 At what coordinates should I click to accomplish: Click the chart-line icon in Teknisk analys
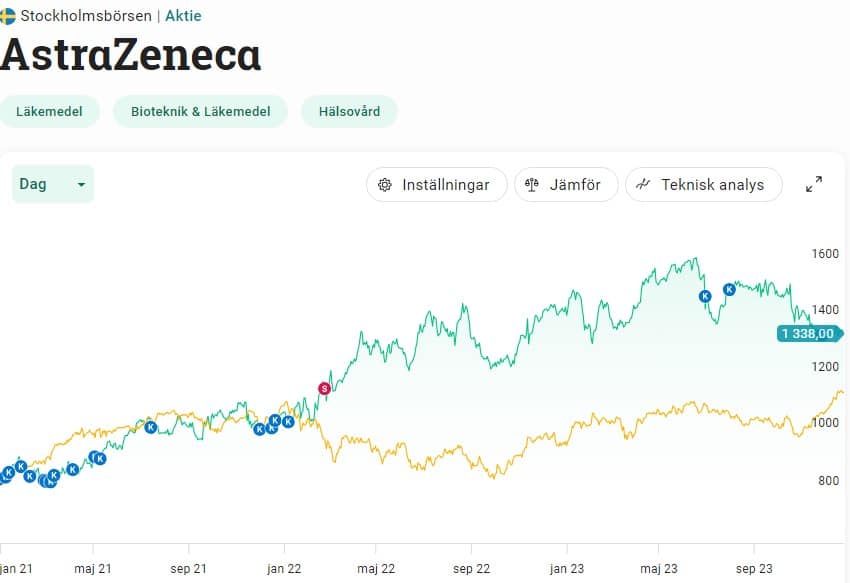[644, 185]
